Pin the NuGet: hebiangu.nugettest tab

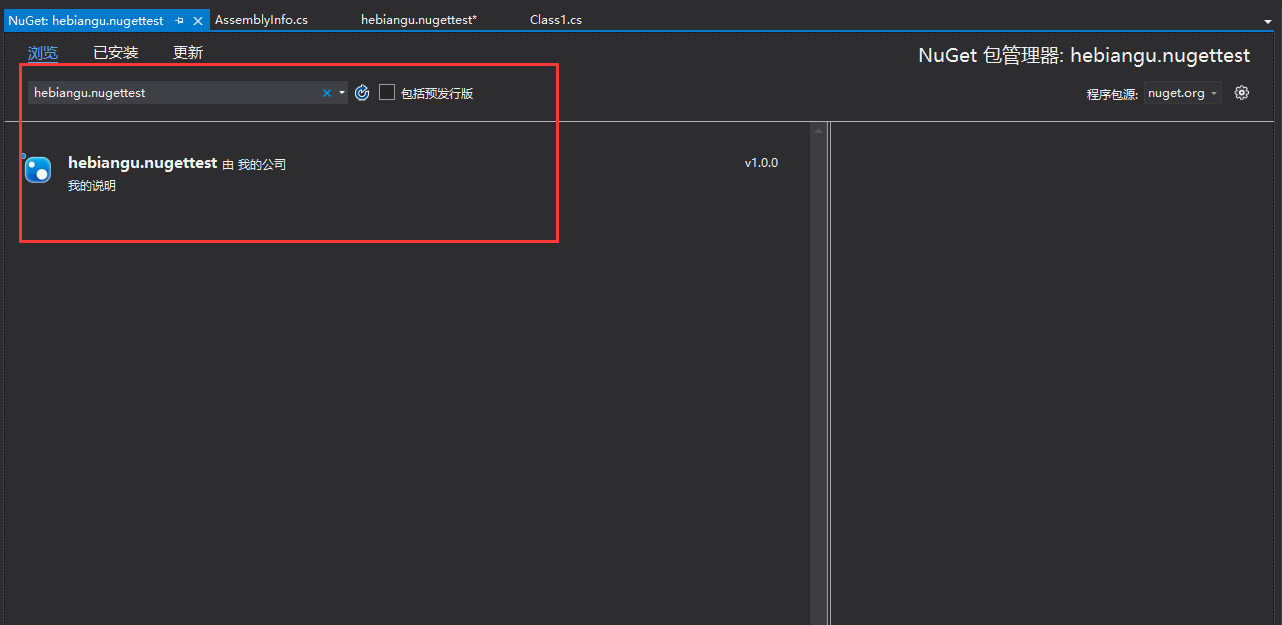tap(179, 21)
